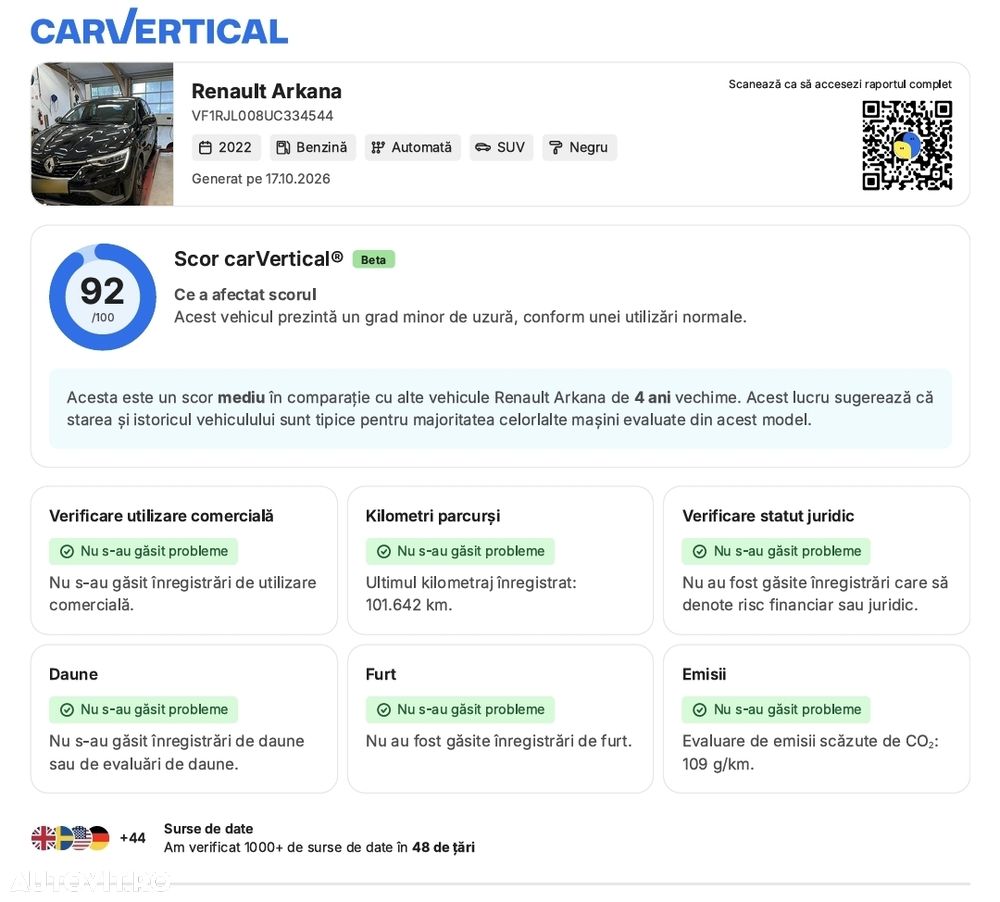Click check icon under Emisii

tap(700, 710)
